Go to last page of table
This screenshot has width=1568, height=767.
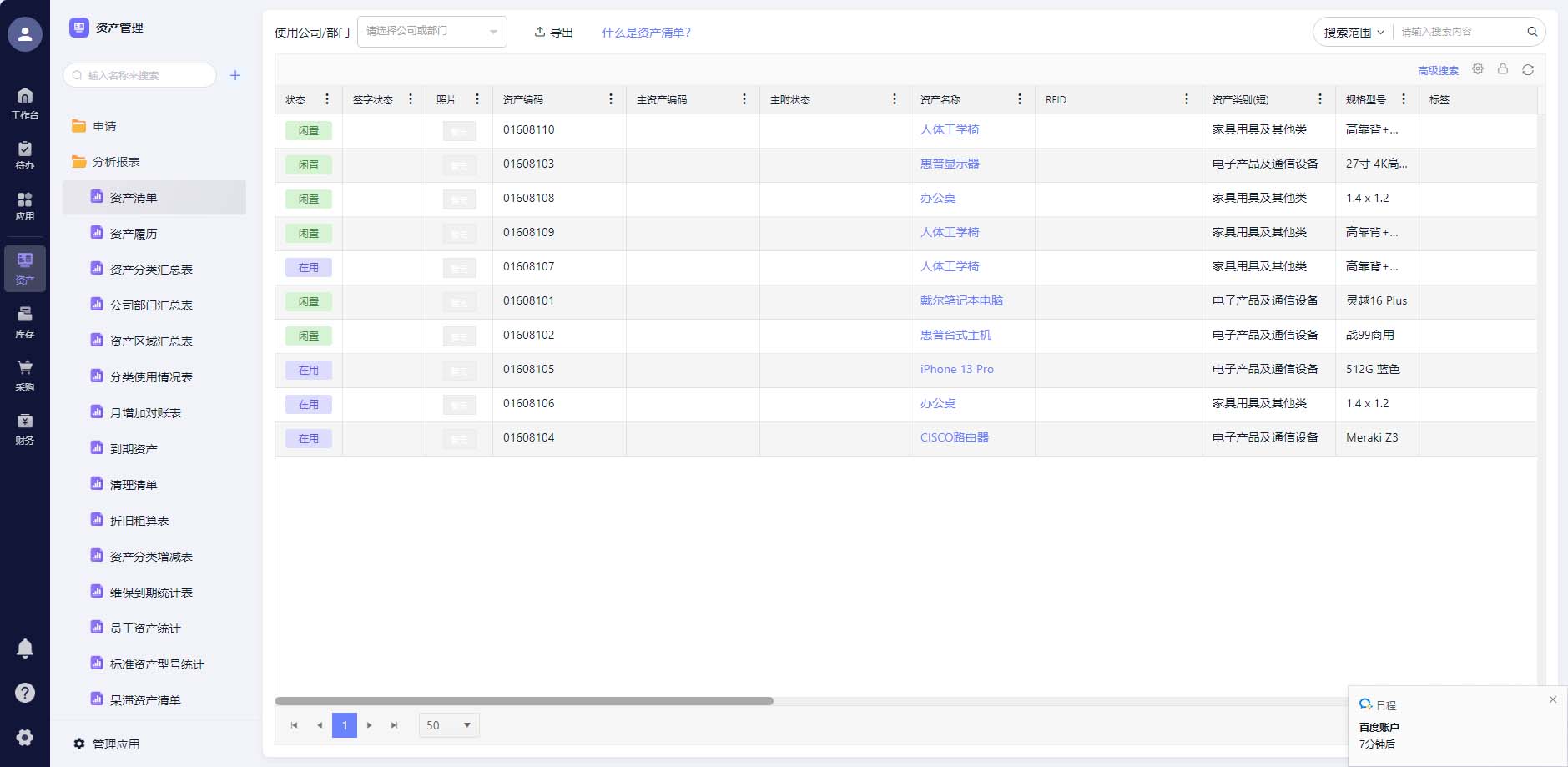(x=394, y=725)
